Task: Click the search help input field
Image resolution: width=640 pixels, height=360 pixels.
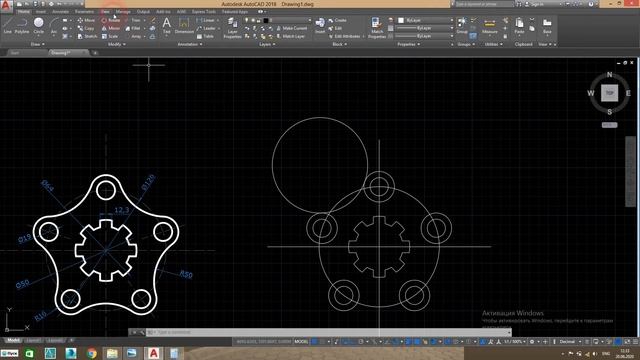Action: pyautogui.click(x=484, y=4)
